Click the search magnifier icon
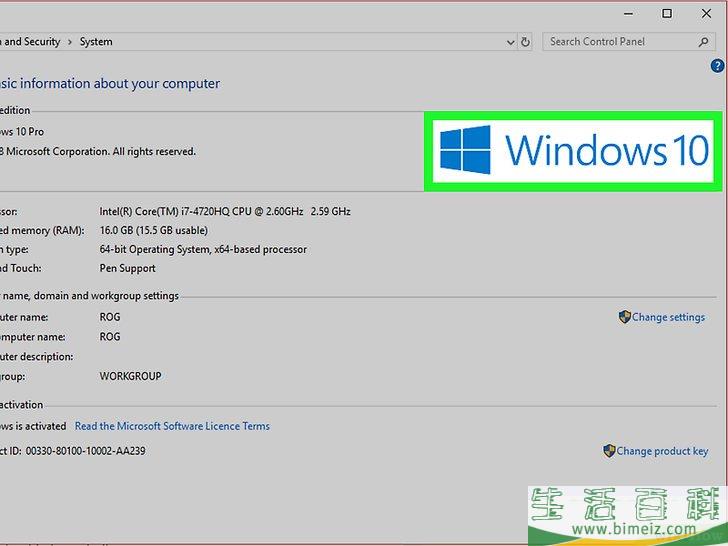728x546 pixels. [x=704, y=42]
